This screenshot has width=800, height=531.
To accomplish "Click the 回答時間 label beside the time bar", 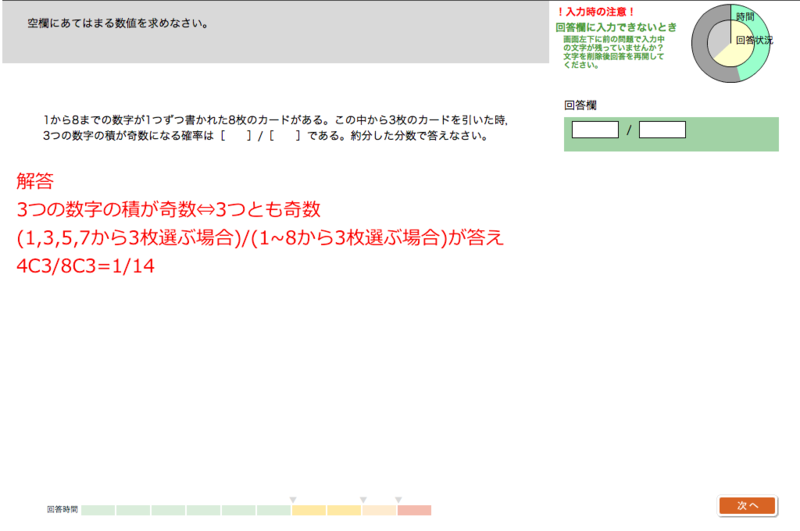I will 62,510.
